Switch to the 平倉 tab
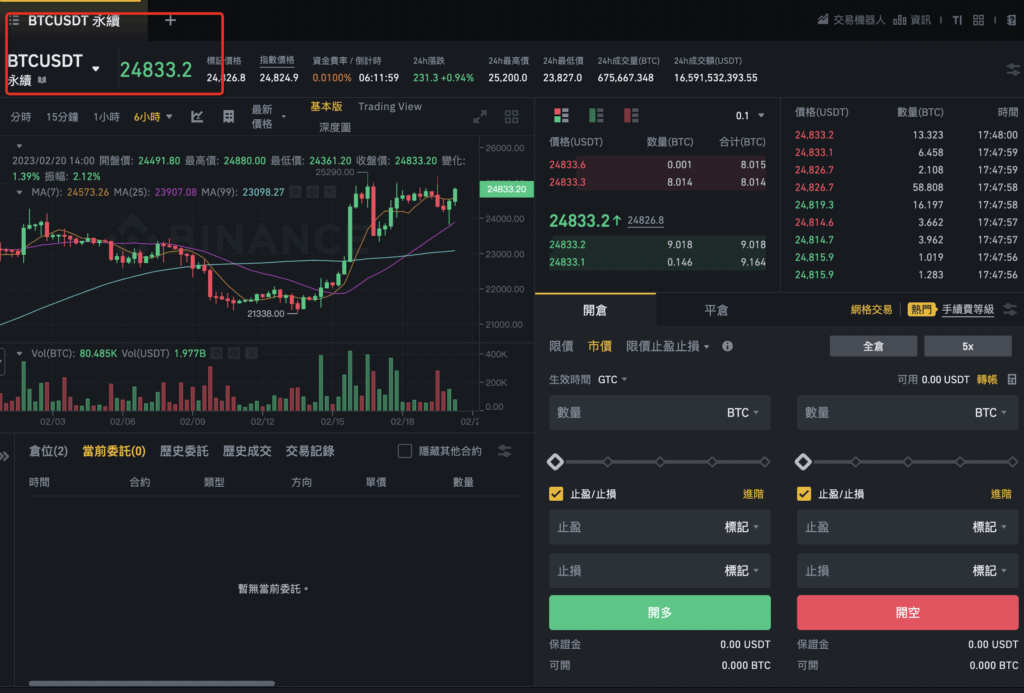Image resolution: width=1024 pixels, height=693 pixels. (x=716, y=310)
